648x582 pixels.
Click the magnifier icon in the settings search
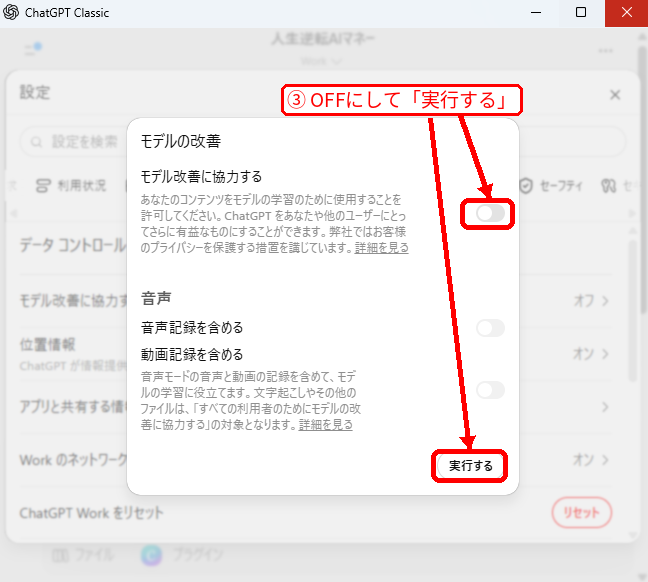click(36, 142)
